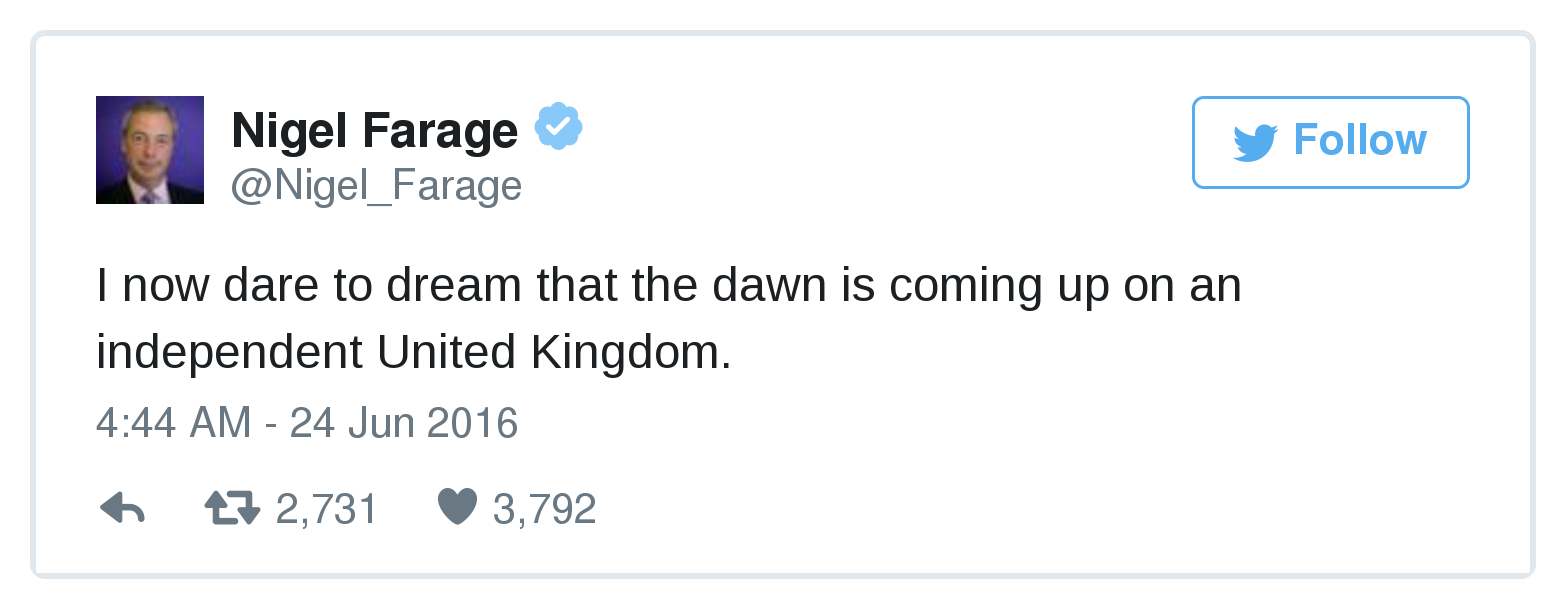Click the text 'independent United Kingdom.'
The width and height of the screenshot is (1566, 609).
414,352
